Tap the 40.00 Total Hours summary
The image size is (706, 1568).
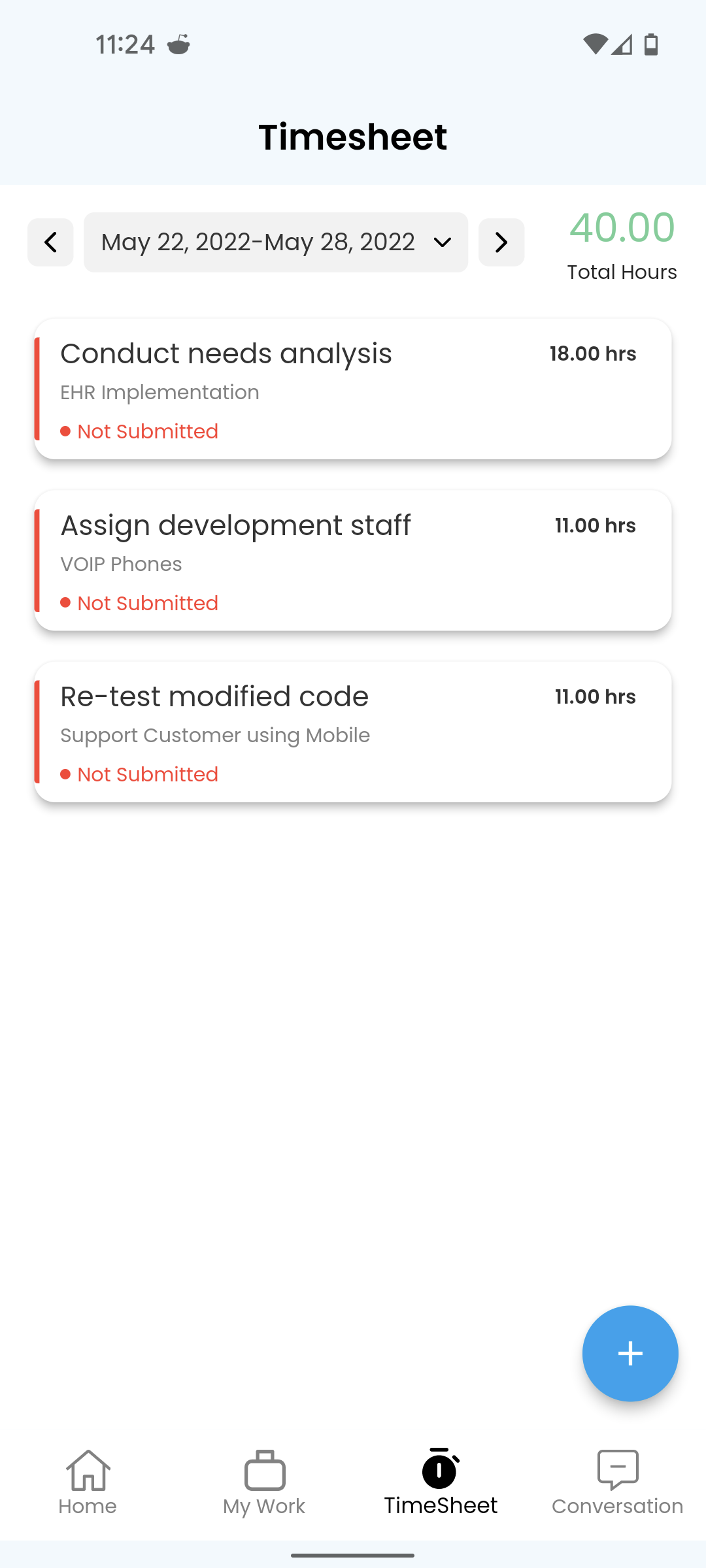pos(622,246)
